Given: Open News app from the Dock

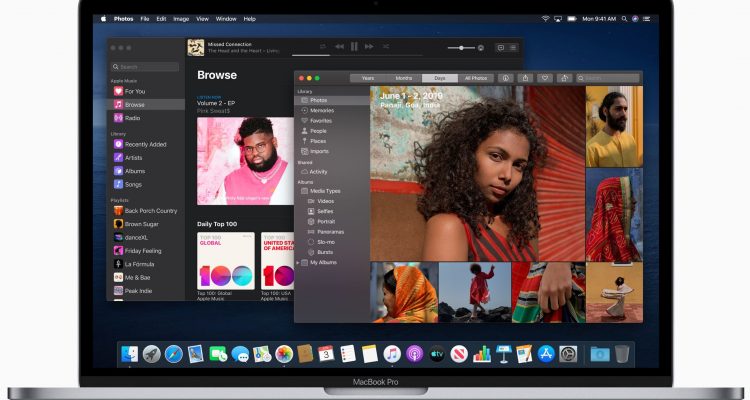Looking at the screenshot, I should coord(459,354).
